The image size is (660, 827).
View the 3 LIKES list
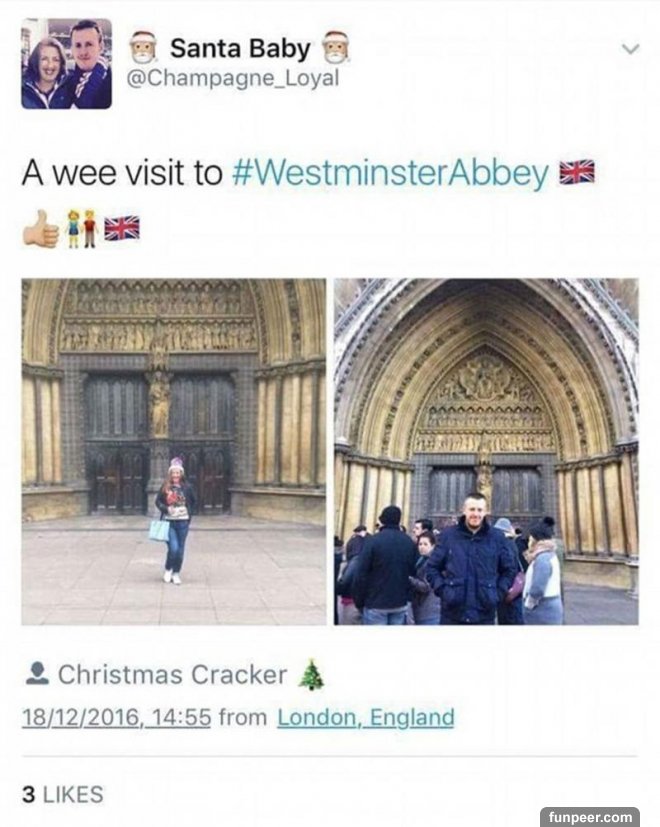(63, 795)
